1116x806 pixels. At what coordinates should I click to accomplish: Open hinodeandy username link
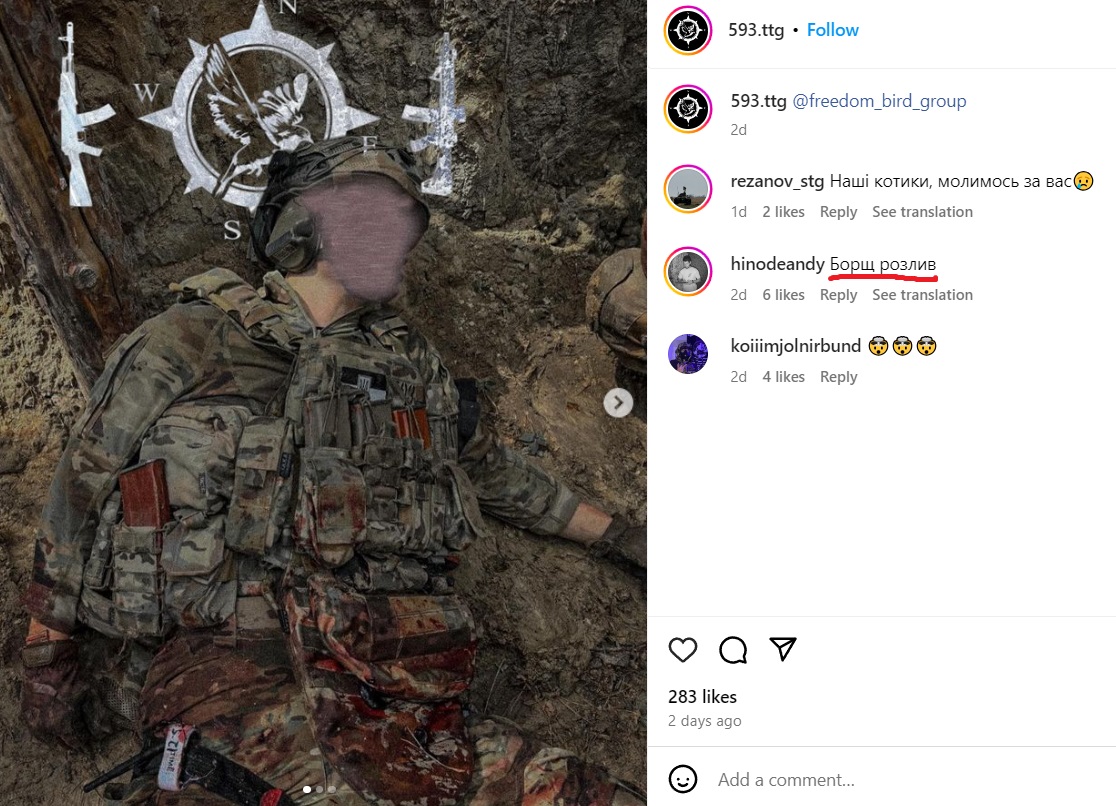777,264
